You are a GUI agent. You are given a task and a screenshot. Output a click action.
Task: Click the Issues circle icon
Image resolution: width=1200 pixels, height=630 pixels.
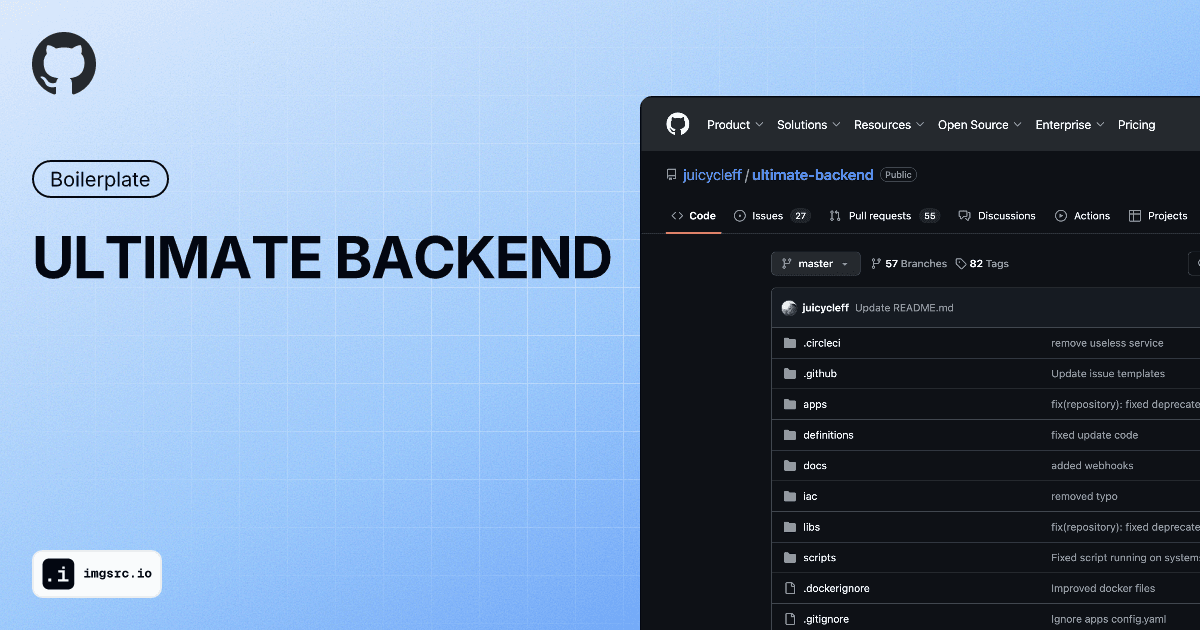tap(740, 216)
